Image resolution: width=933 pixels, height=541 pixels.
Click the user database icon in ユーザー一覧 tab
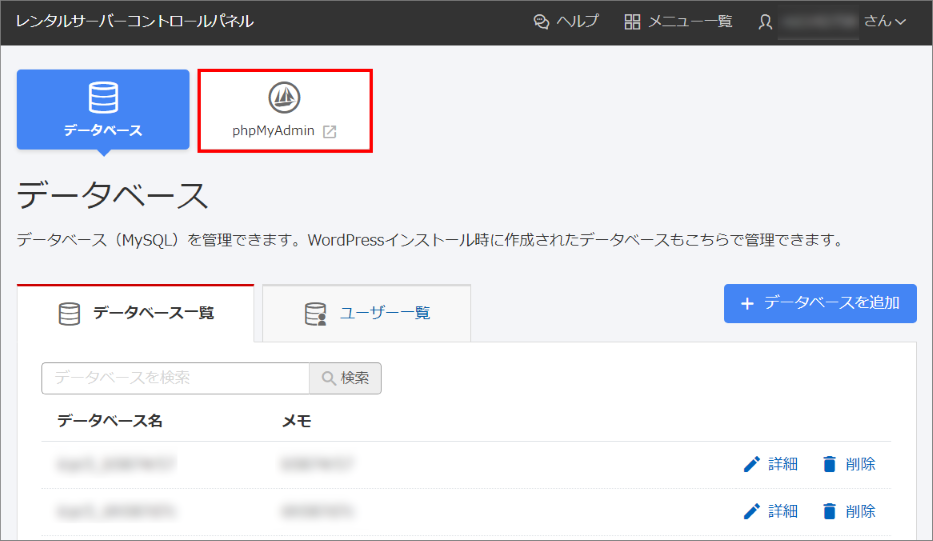pos(315,314)
